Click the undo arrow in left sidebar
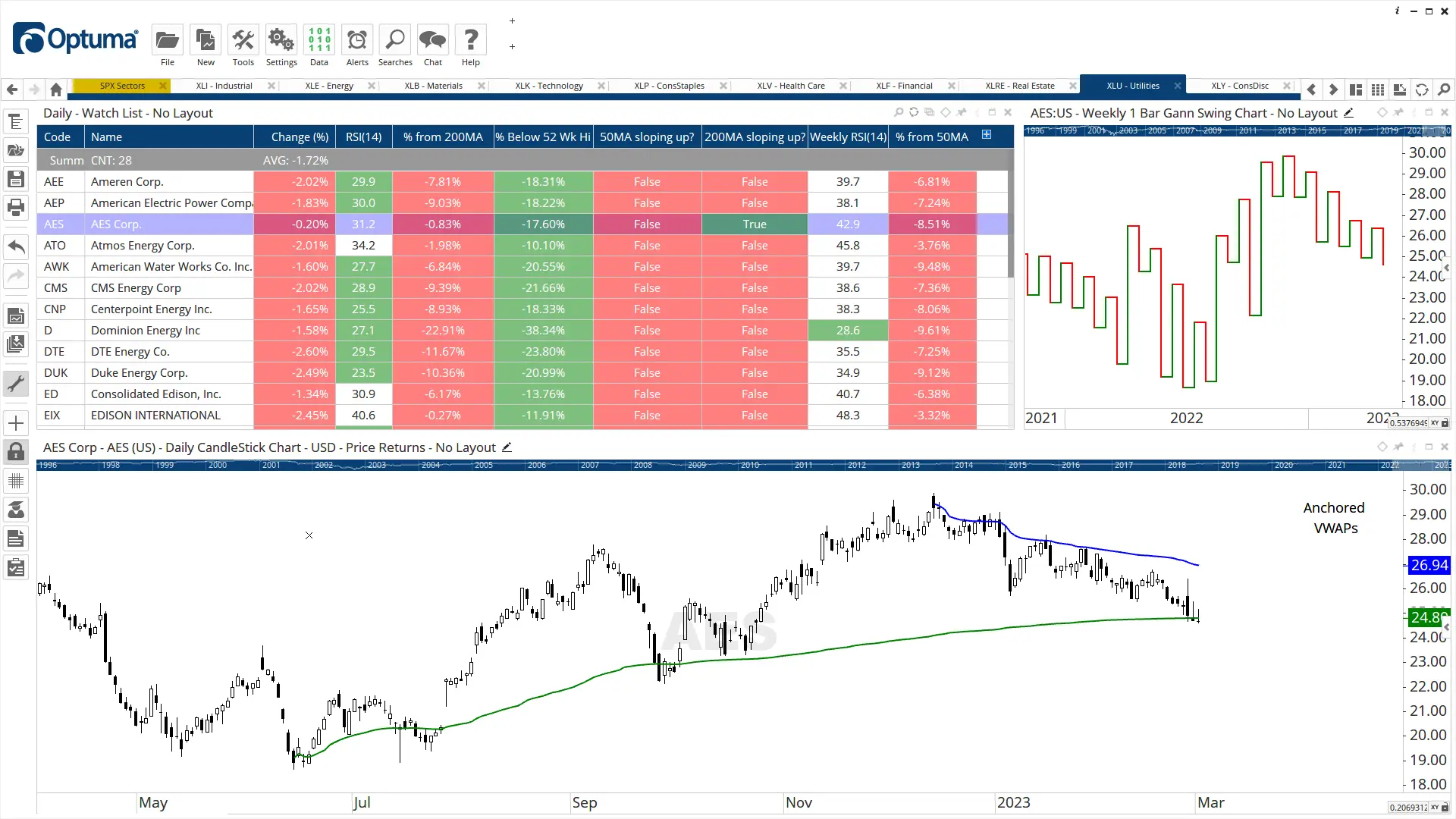The image size is (1456, 819). coord(16,247)
